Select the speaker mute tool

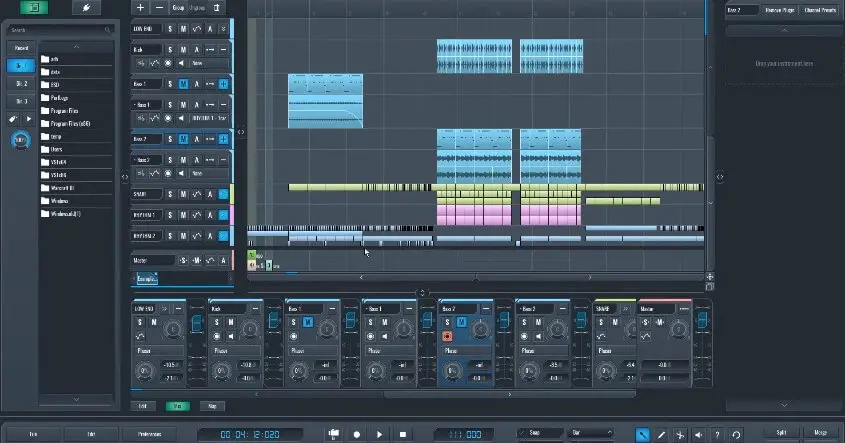[698, 434]
